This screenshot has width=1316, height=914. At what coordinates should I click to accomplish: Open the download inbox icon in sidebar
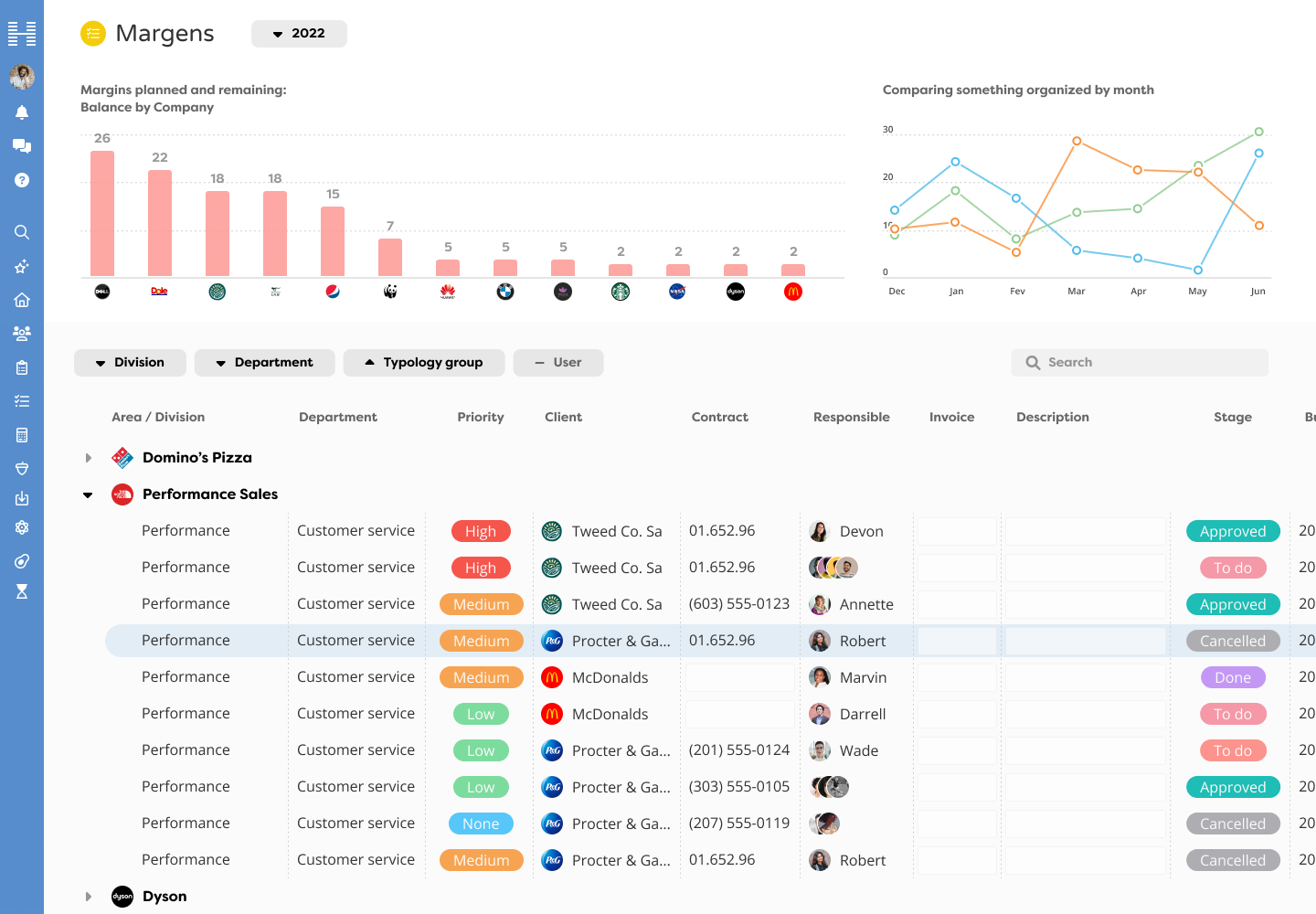[22, 498]
